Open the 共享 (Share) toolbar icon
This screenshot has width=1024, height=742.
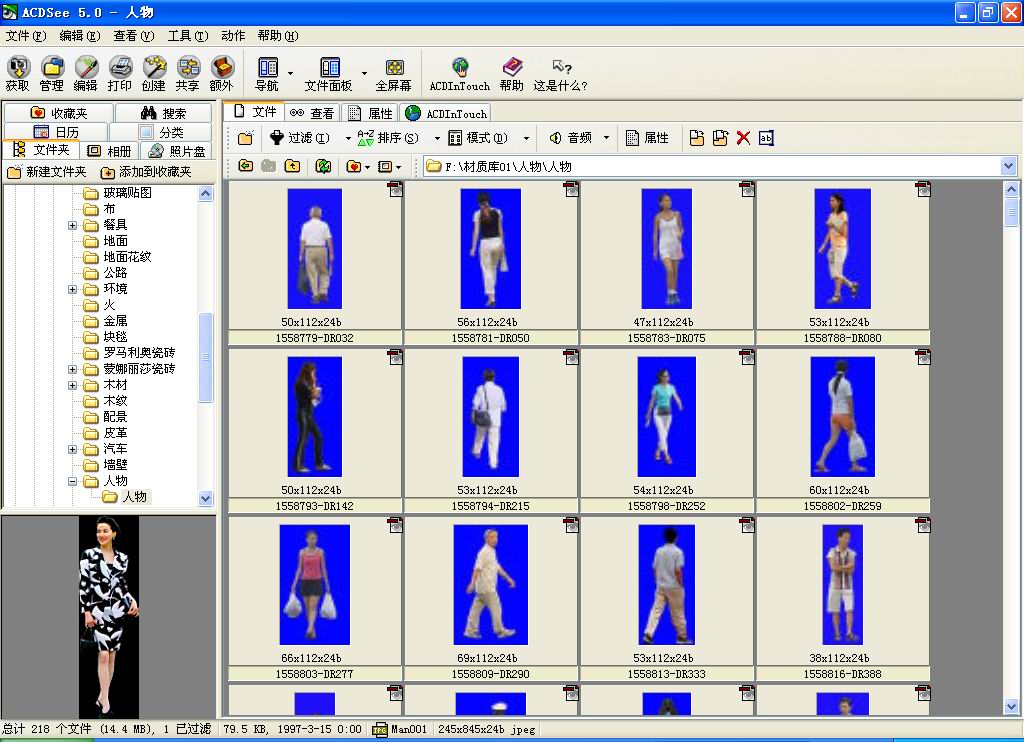click(x=187, y=74)
